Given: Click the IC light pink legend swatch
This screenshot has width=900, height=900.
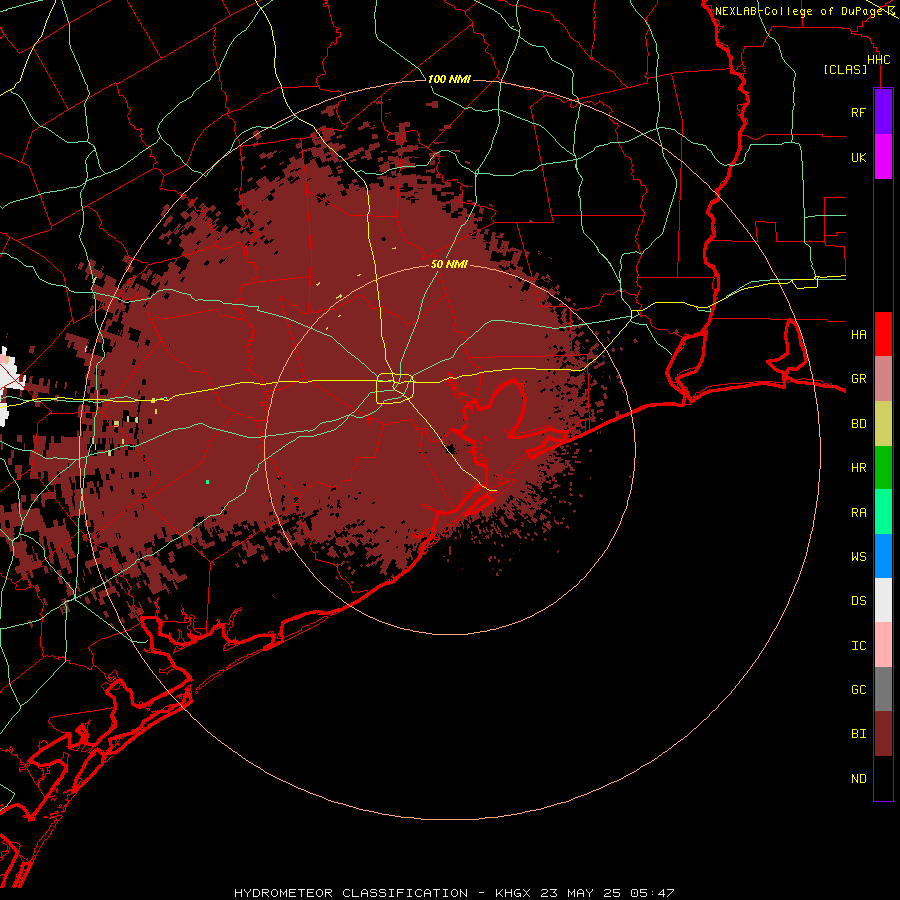Looking at the screenshot, I should coord(883,645).
